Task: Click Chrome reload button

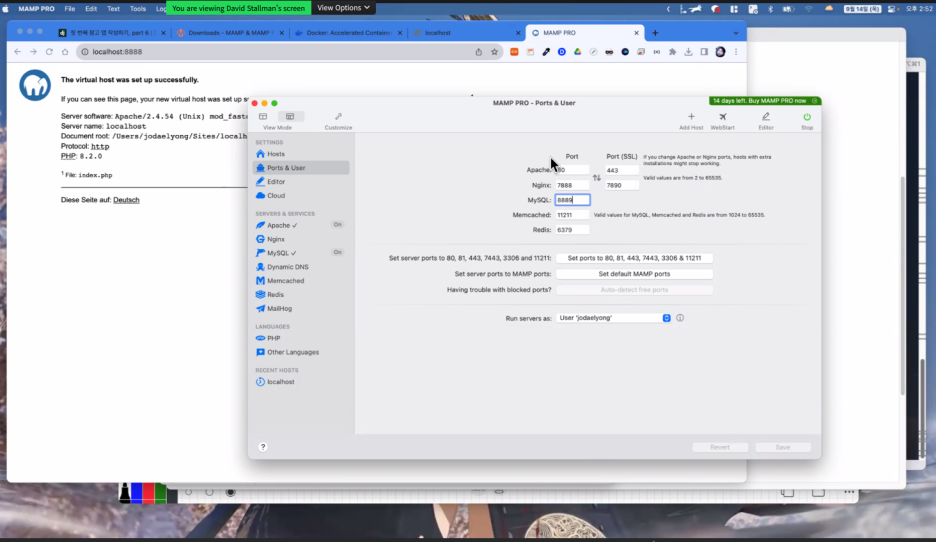Action: point(49,52)
